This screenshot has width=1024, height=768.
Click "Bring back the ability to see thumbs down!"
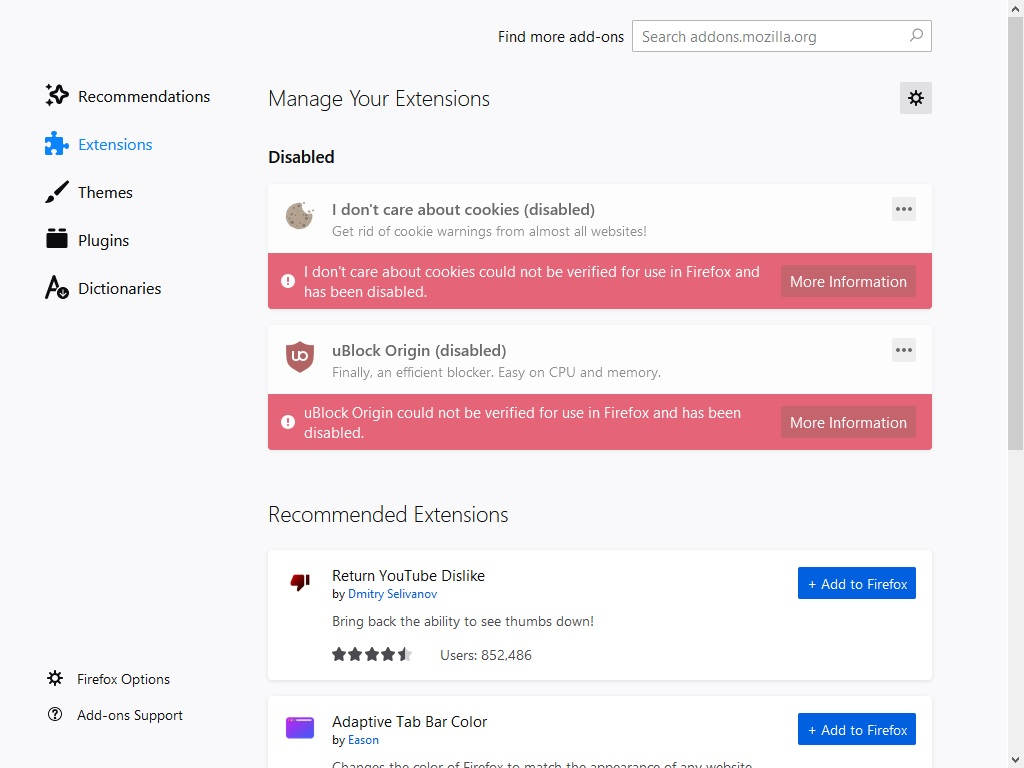click(x=463, y=621)
